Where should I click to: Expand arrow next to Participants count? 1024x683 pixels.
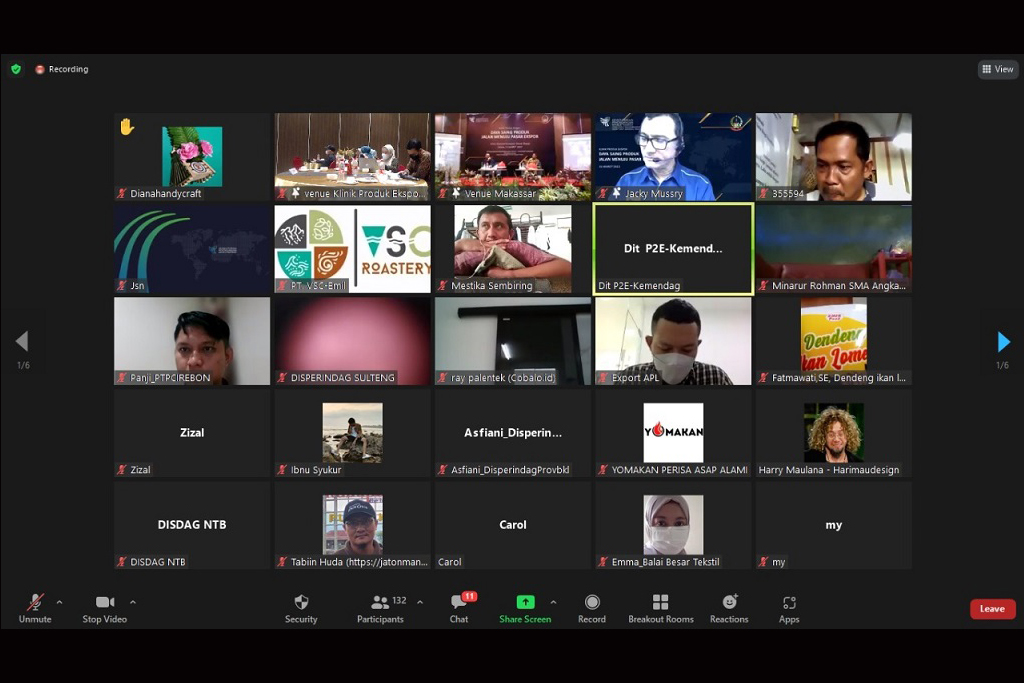tap(419, 602)
